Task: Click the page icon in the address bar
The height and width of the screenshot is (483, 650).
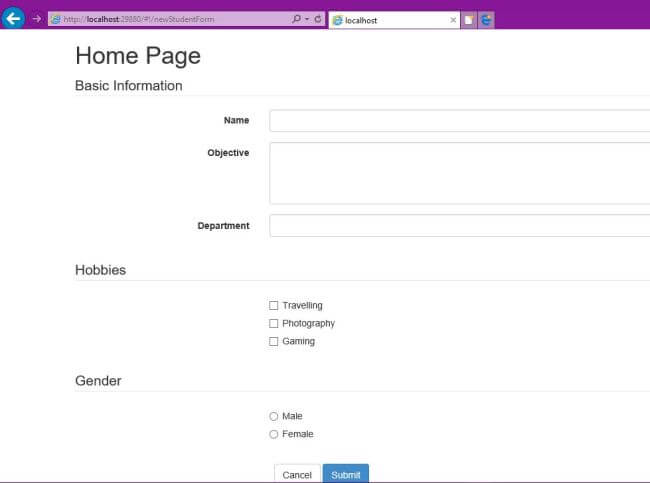Action: tap(56, 19)
